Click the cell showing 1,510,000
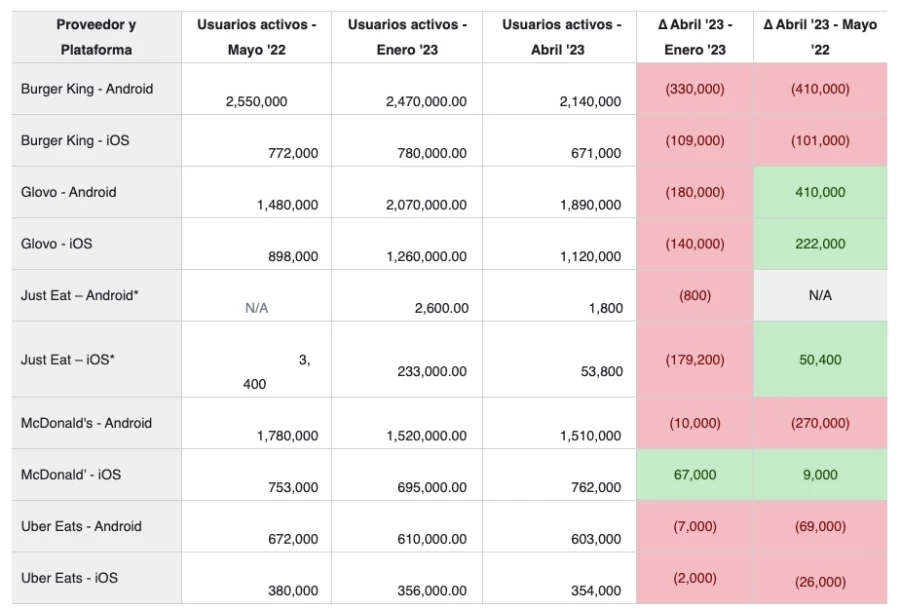Image resolution: width=900 pixels, height=609 pixels. pos(560,423)
